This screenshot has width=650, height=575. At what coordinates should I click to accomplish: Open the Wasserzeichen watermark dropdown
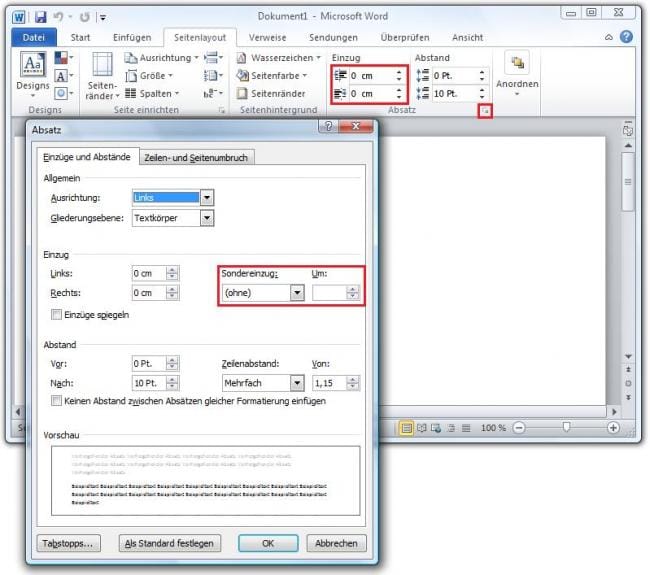279,58
